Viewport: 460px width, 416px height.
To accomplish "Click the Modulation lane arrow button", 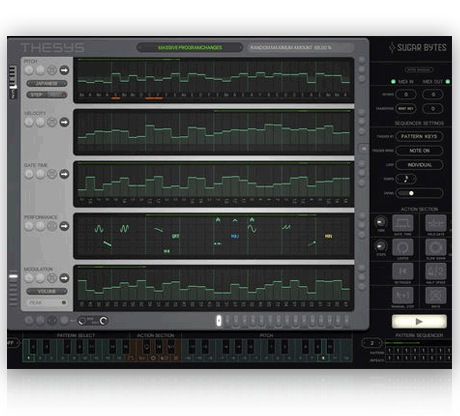I will [x=64, y=278].
